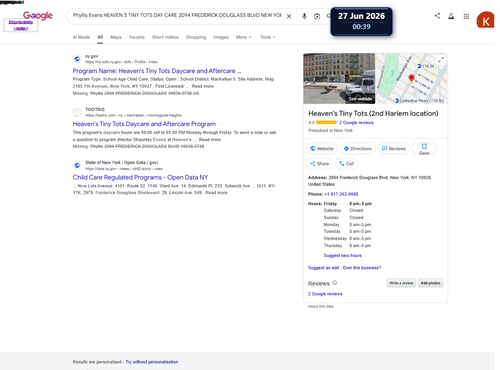Click the ny.gov result globe favicon
This screenshot has width=500, height=370.
pyautogui.click(x=77, y=59)
